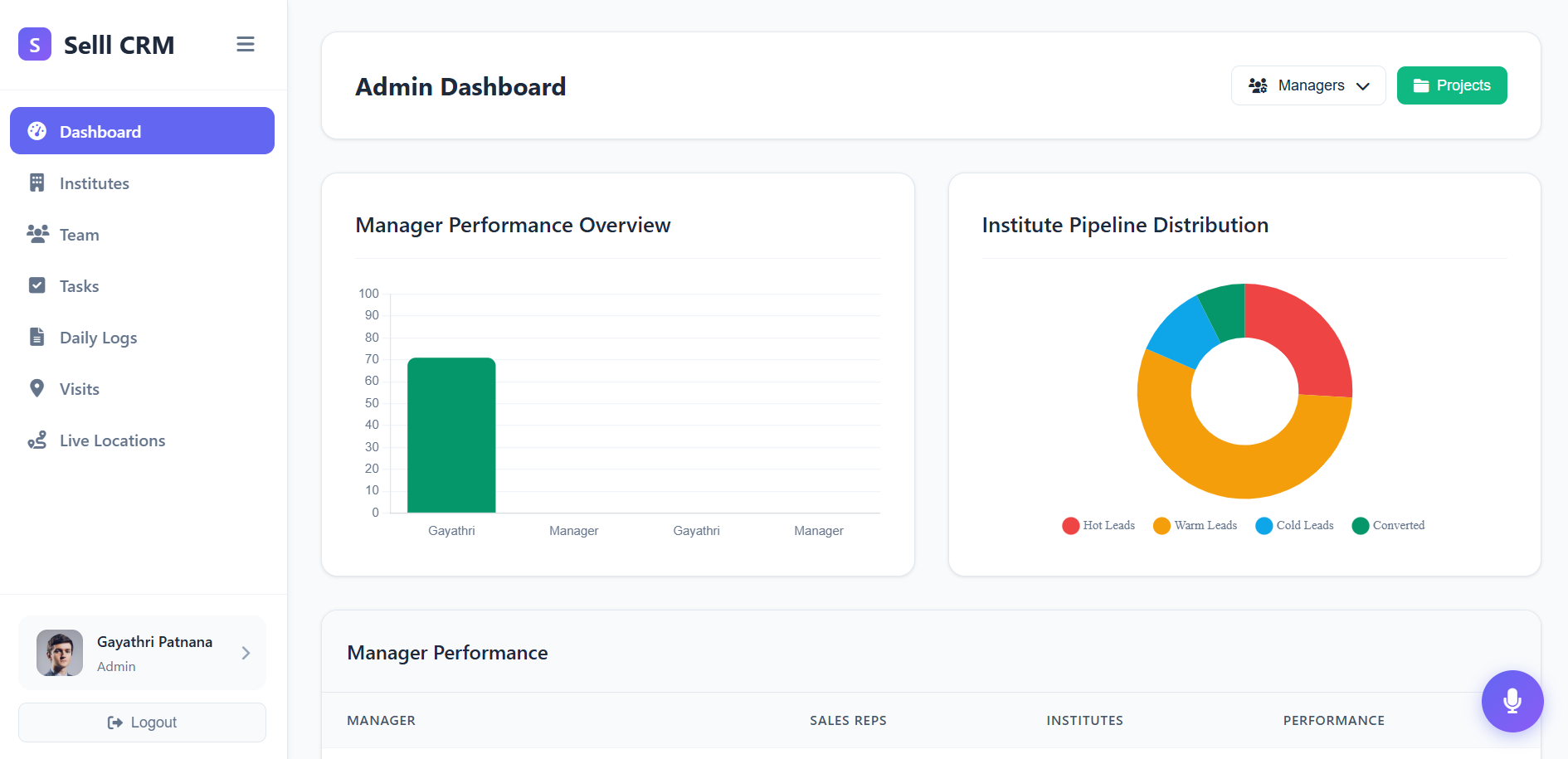
Task: Log out using the Logout button
Action: click(142, 723)
